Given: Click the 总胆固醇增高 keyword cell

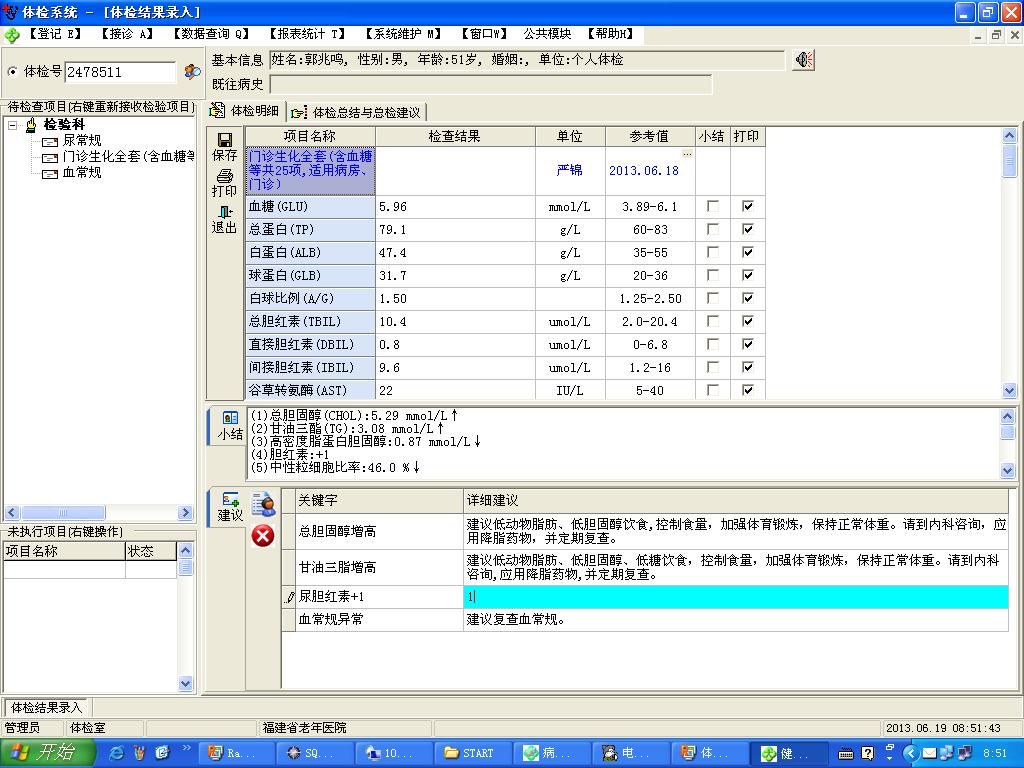Looking at the screenshot, I should [x=379, y=531].
